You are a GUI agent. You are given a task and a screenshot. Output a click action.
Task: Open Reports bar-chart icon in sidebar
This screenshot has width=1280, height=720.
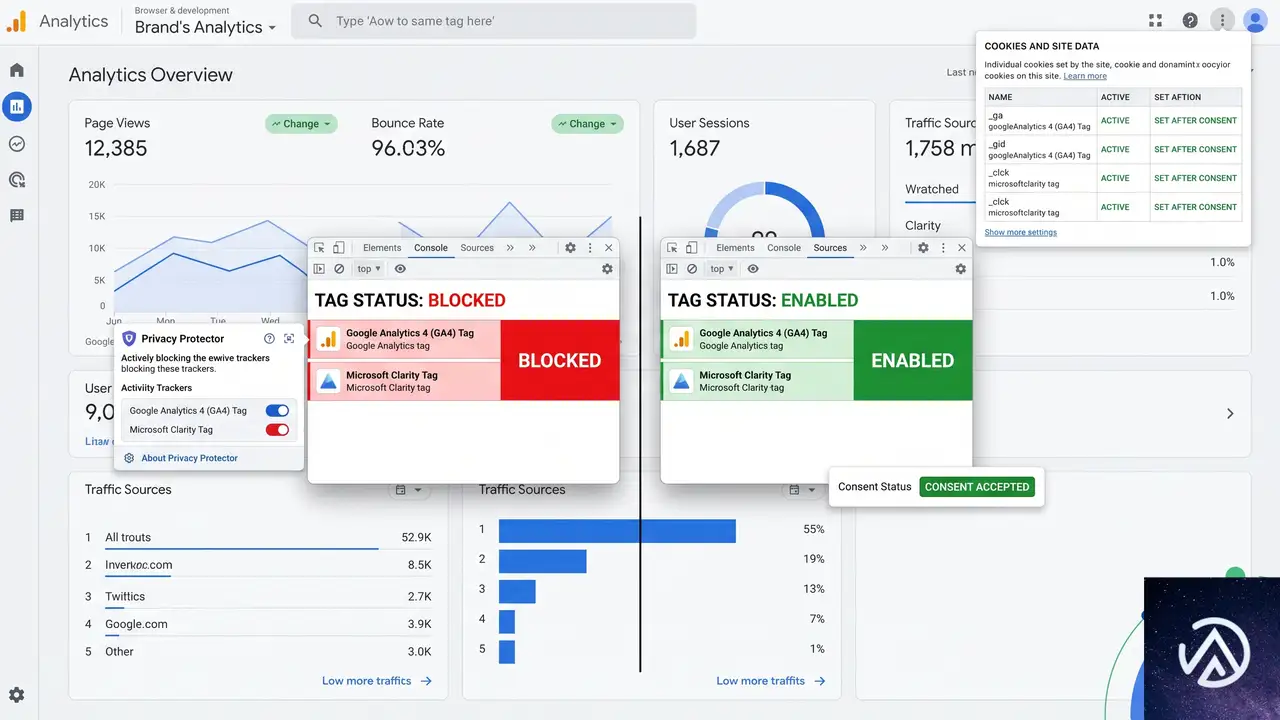[17, 106]
